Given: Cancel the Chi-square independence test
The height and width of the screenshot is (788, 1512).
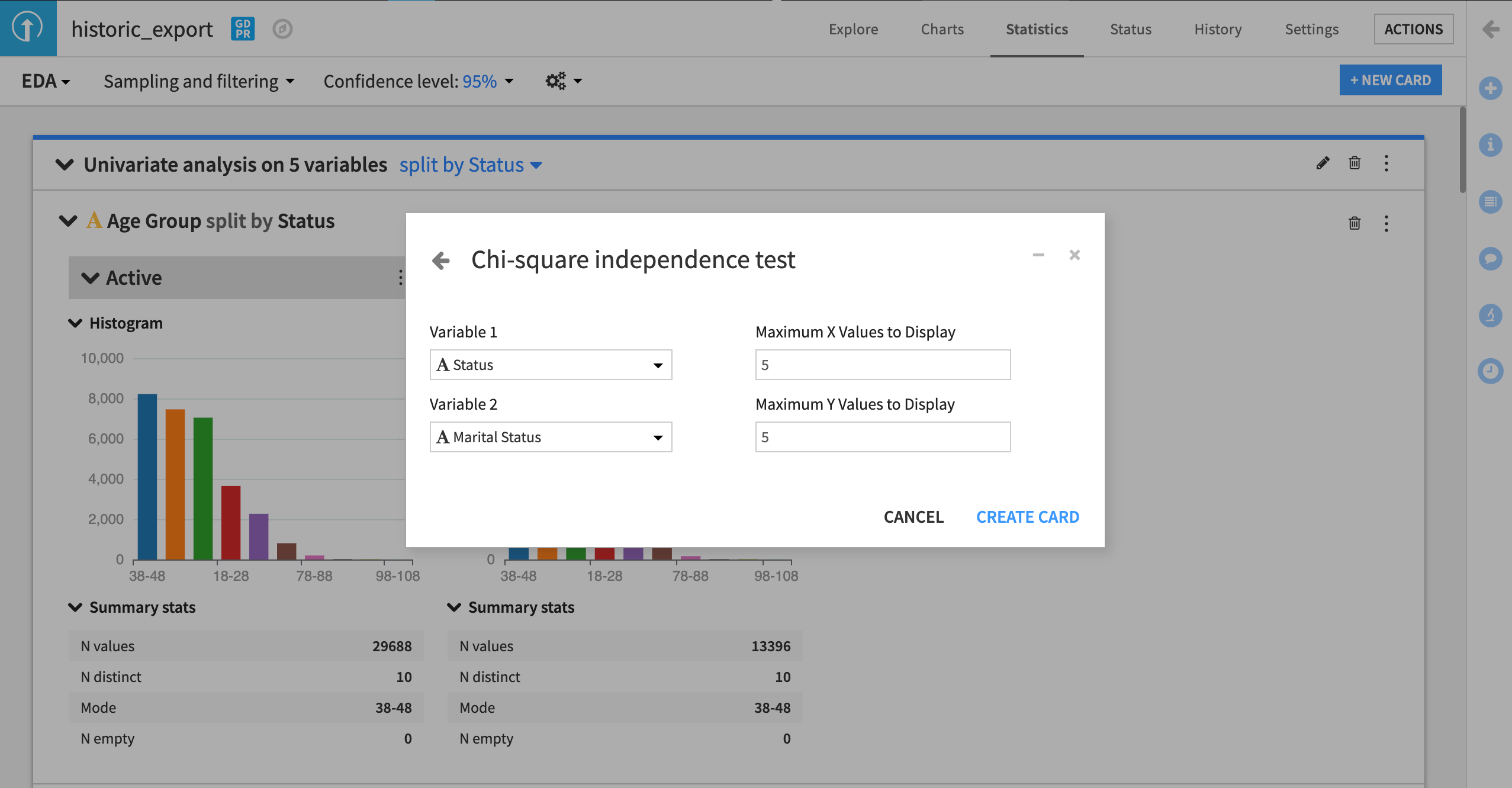Looking at the screenshot, I should tap(913, 516).
